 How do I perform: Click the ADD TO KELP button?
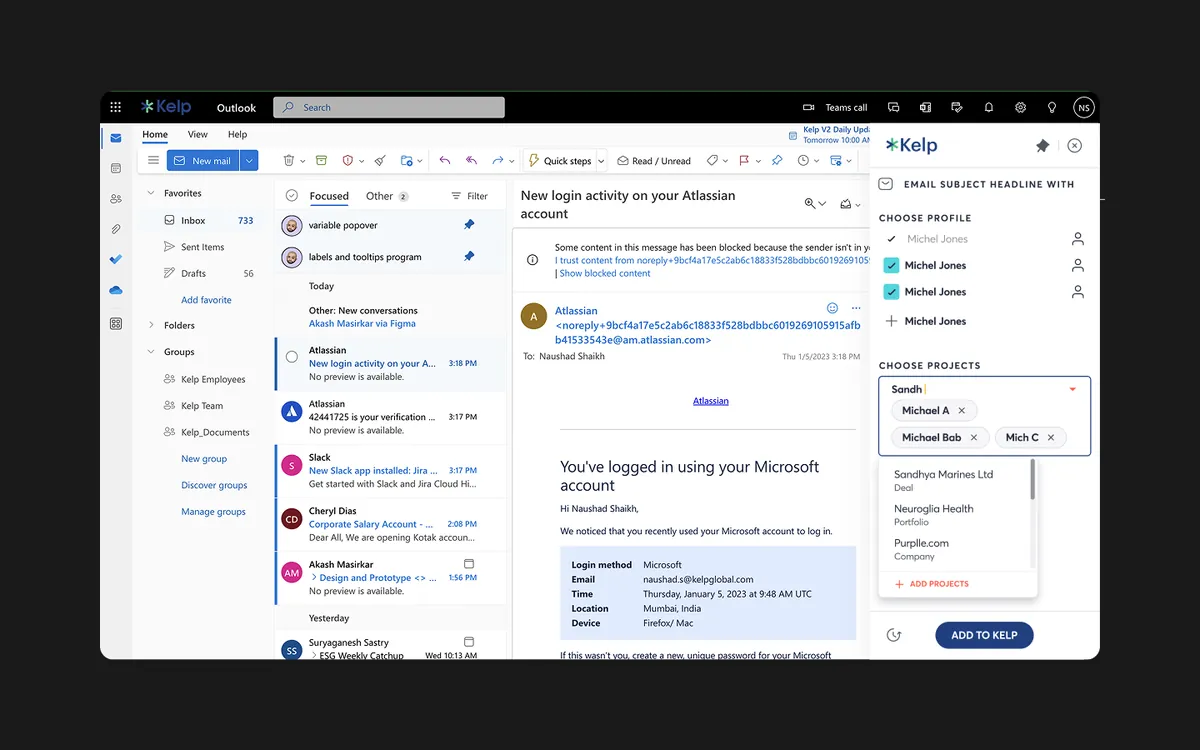click(x=984, y=635)
